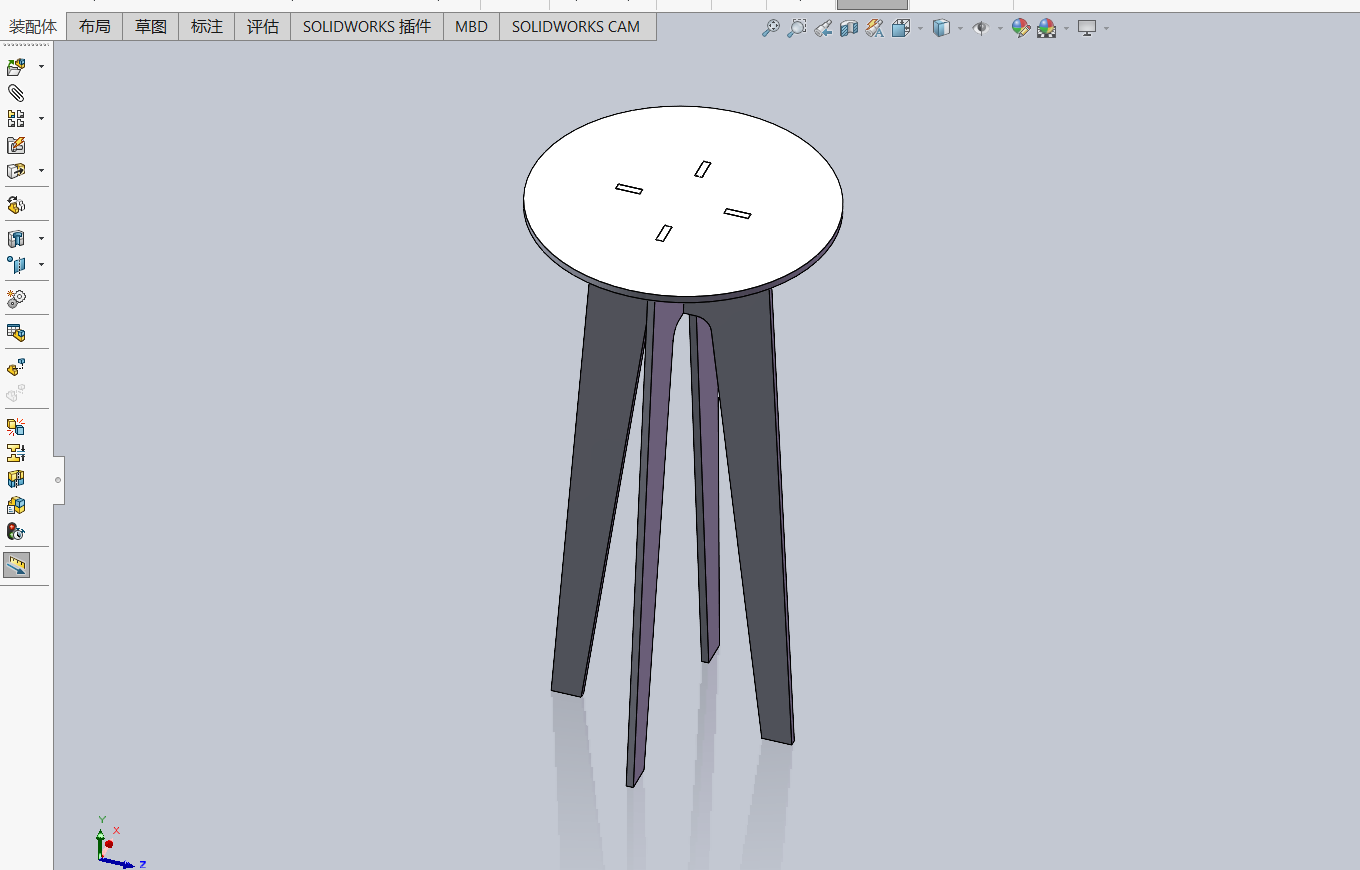Open the Edit Appearance color tool
Viewport: 1360px width, 870px height.
coord(1020,28)
